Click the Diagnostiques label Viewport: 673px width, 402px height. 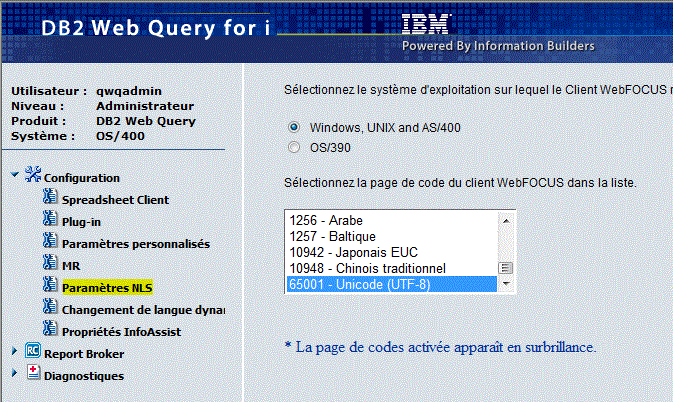pos(84,376)
